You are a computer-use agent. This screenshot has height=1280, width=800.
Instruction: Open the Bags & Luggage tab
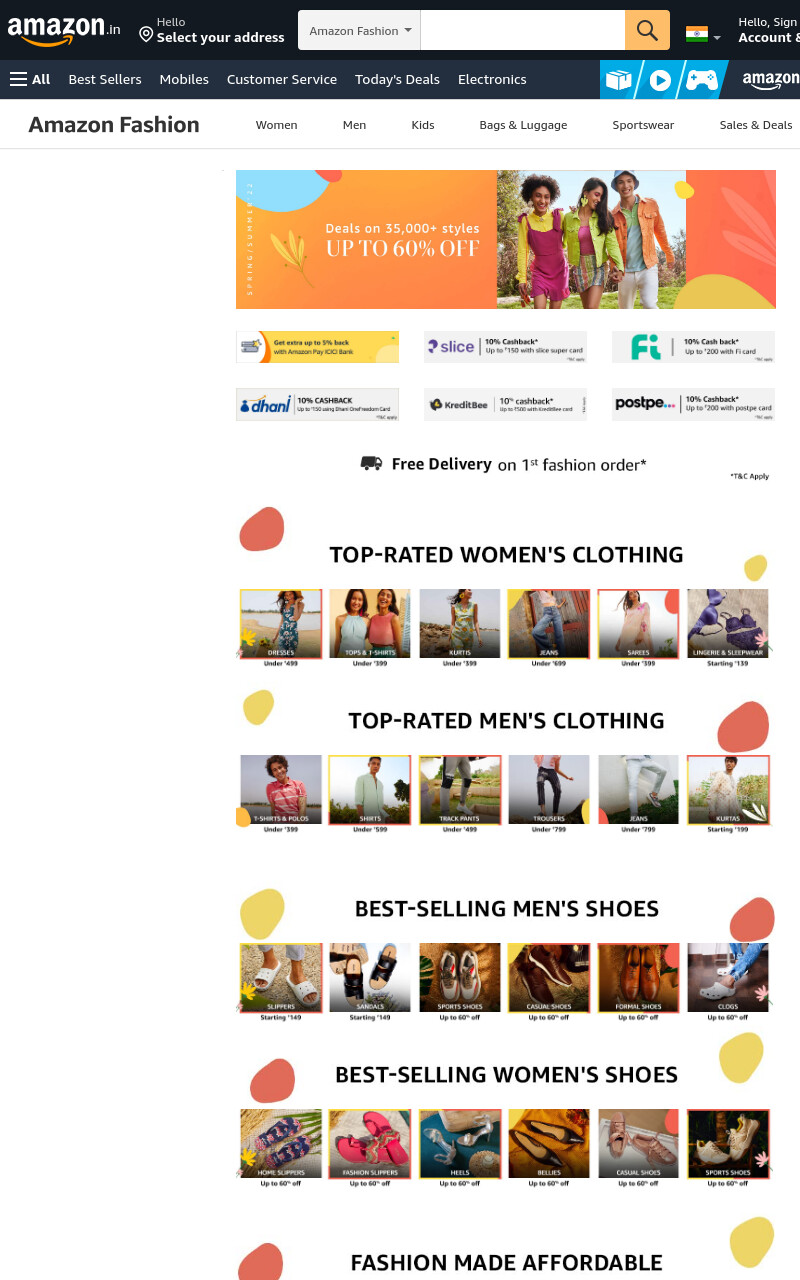(523, 125)
